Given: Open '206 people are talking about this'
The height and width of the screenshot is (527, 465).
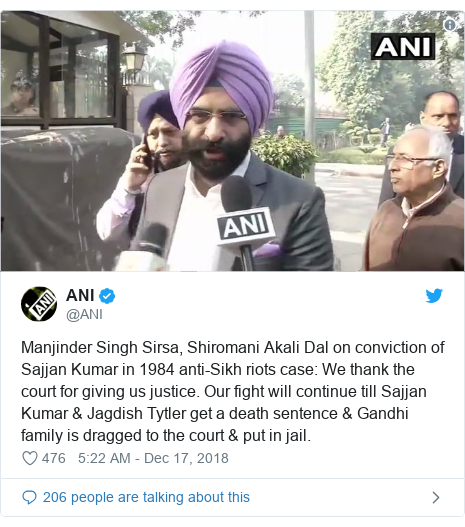Looking at the screenshot, I should pyautogui.click(x=146, y=497).
